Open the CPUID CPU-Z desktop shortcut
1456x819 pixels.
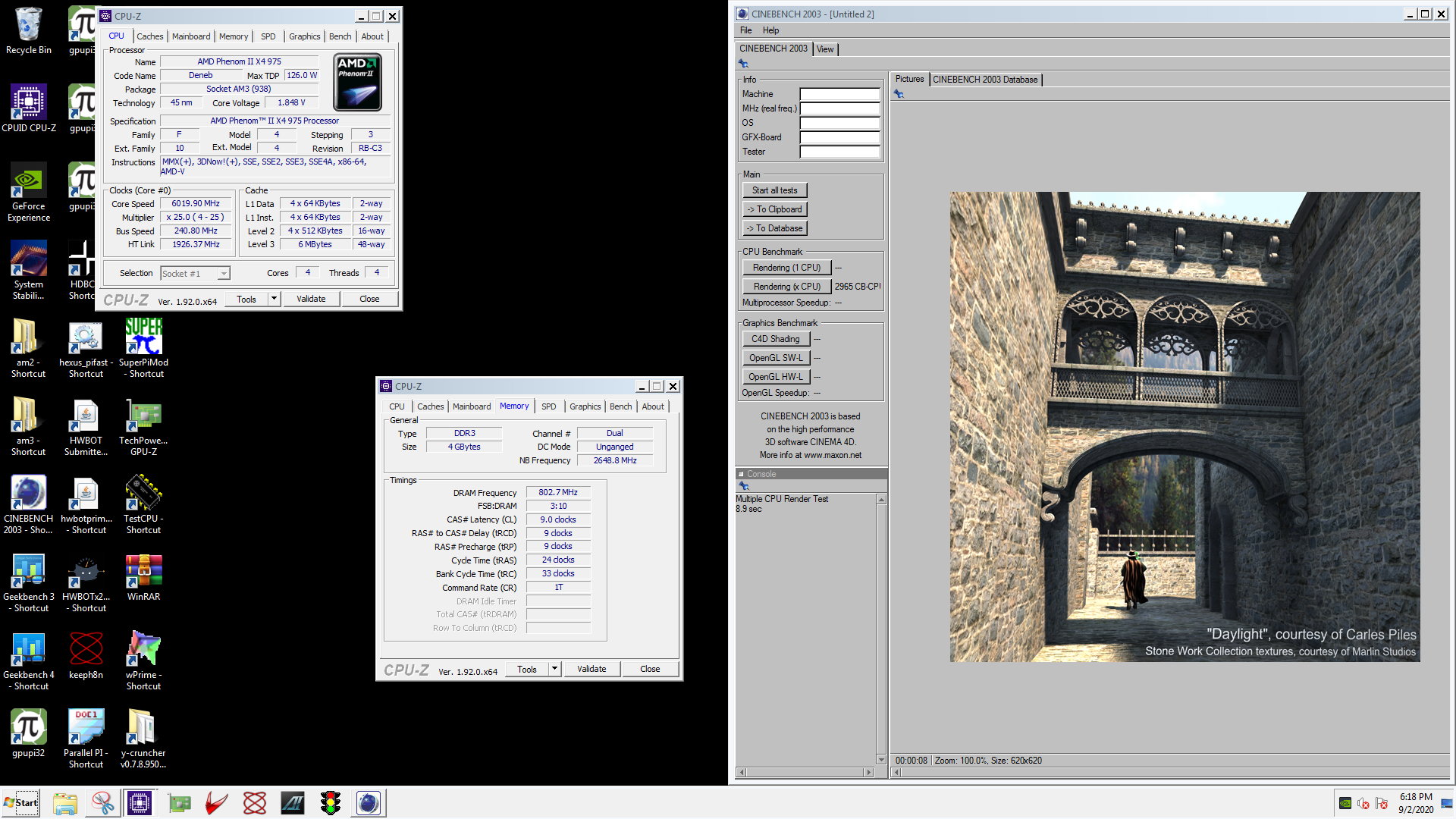coord(28,108)
